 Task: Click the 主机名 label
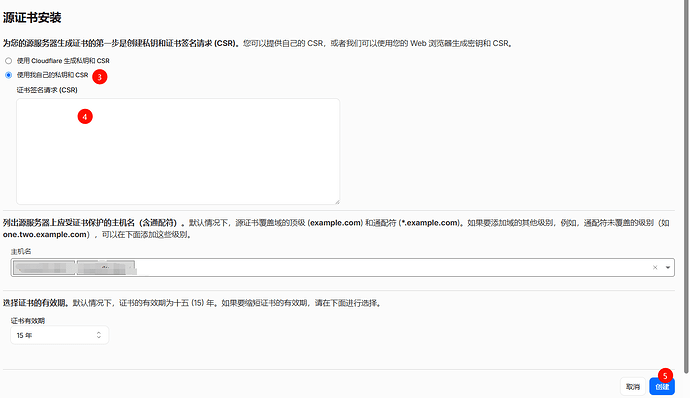click(21, 251)
